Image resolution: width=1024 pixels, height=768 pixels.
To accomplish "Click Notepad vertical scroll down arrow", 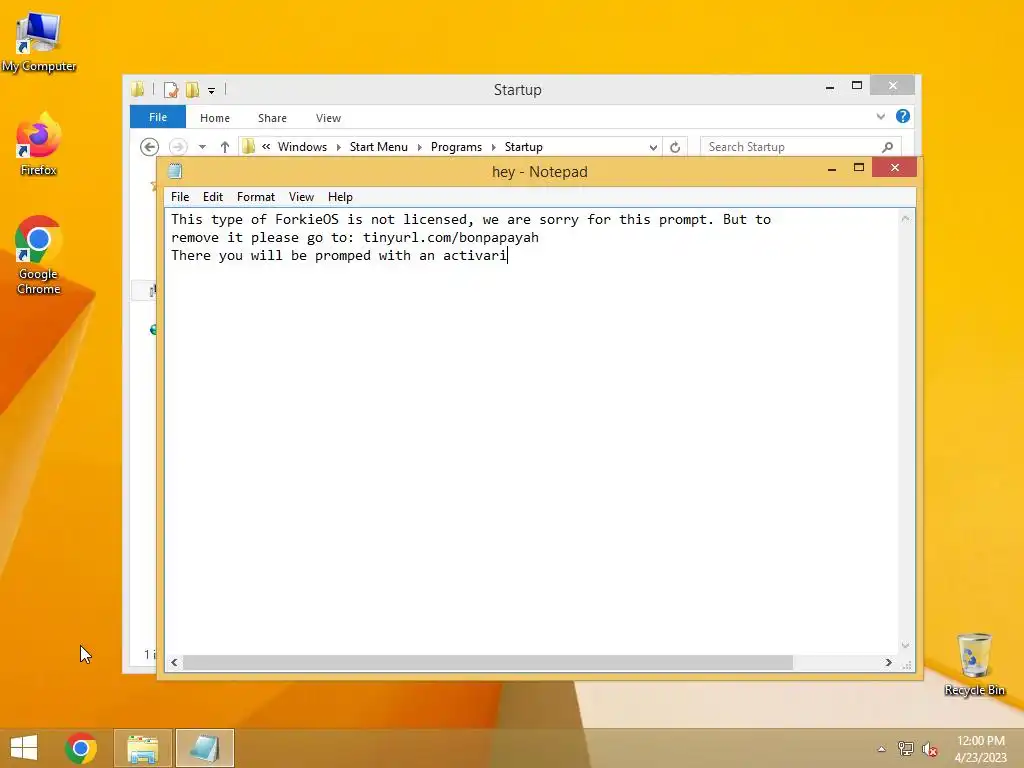I will pyautogui.click(x=906, y=646).
